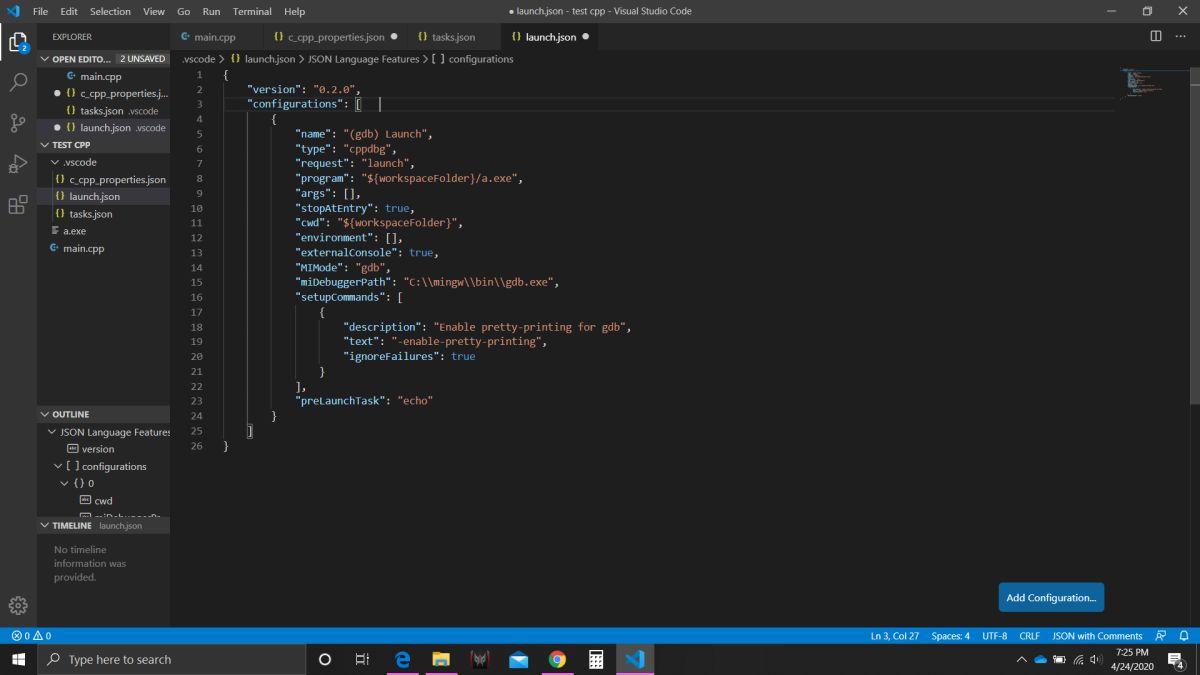
Task: Click the Add Configuration button
Action: 1051,597
